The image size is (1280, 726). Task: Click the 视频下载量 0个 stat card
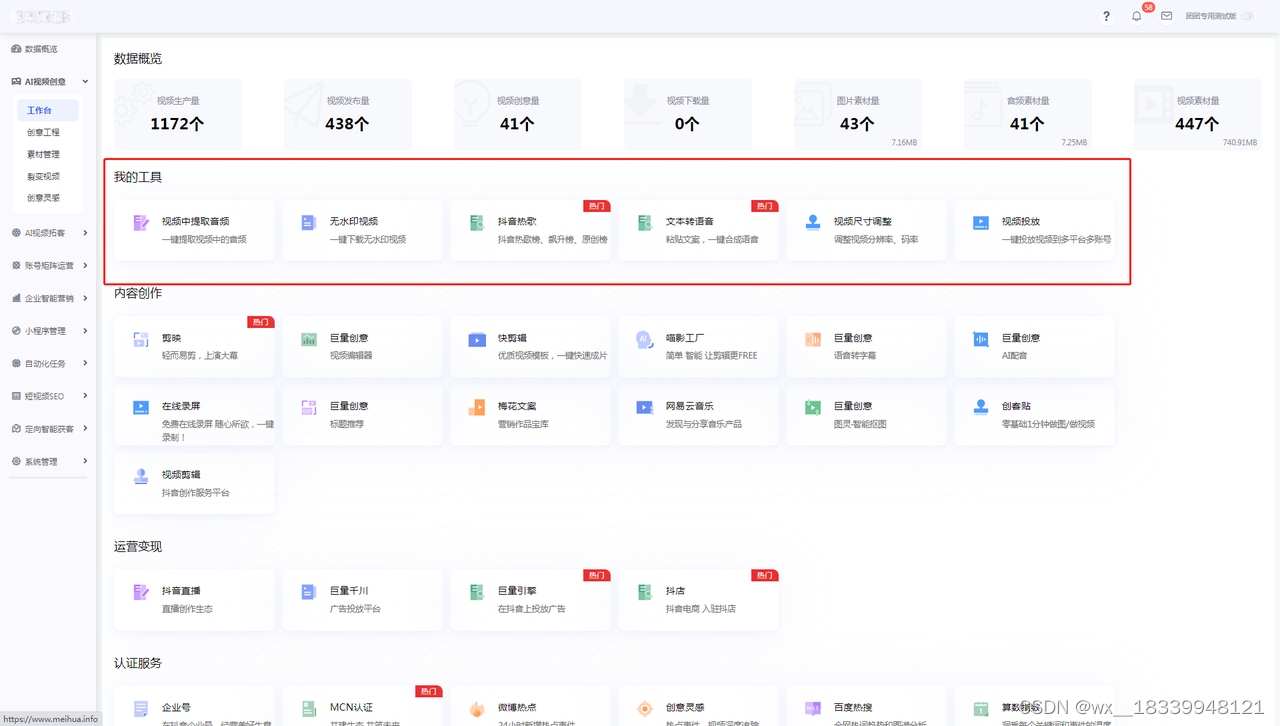pyautogui.click(x=688, y=115)
